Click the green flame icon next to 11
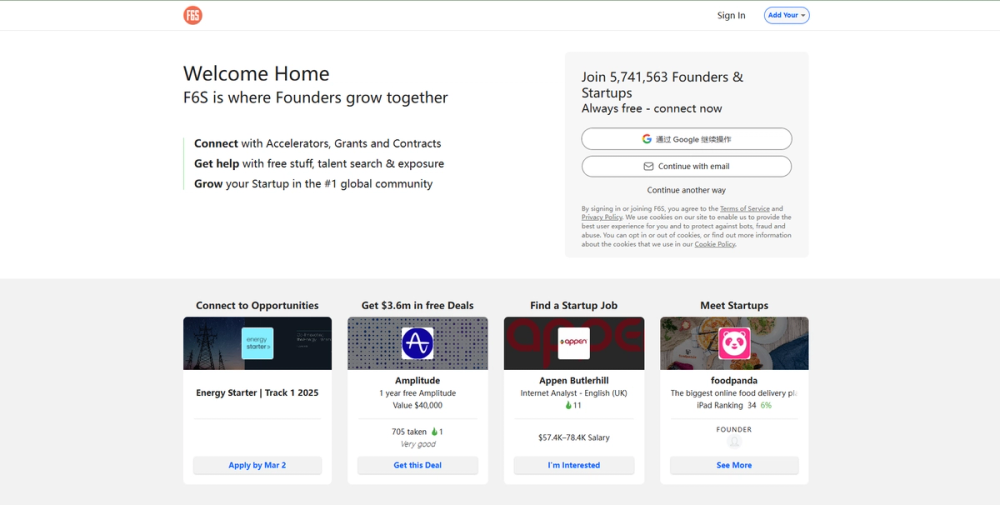Screen dimensions: 1000x505 568,406
